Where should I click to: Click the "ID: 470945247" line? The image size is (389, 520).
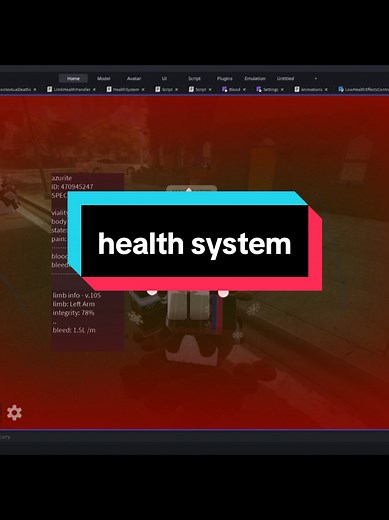[72, 187]
